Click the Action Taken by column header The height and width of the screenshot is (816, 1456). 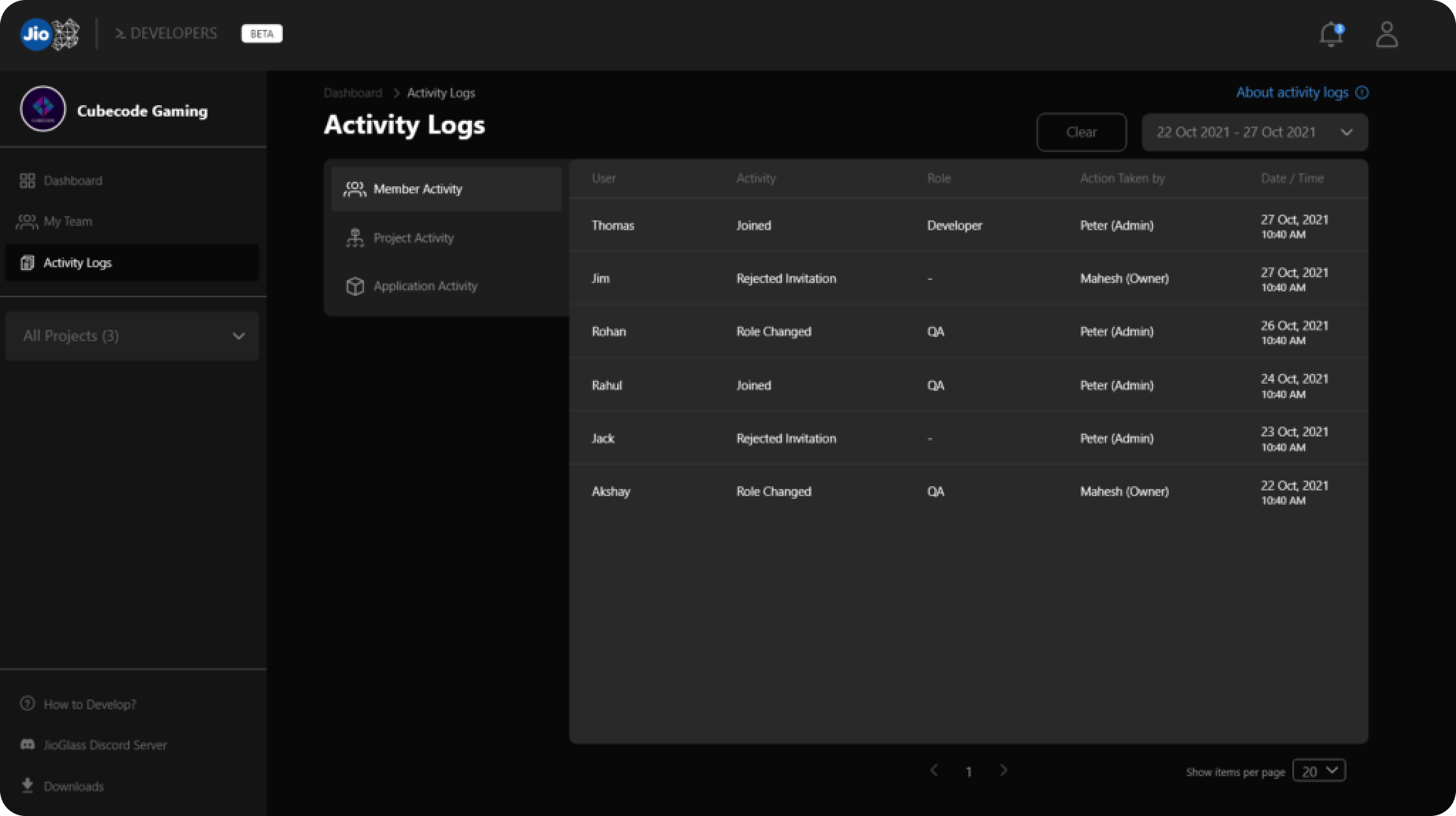pyautogui.click(x=1122, y=178)
